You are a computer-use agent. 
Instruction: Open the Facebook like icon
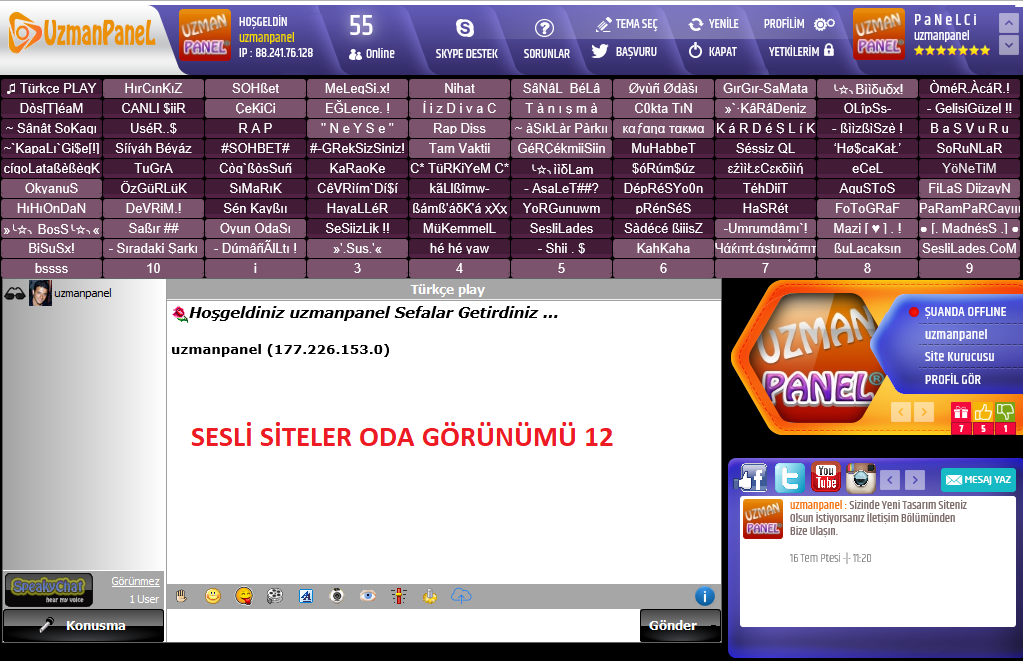753,479
